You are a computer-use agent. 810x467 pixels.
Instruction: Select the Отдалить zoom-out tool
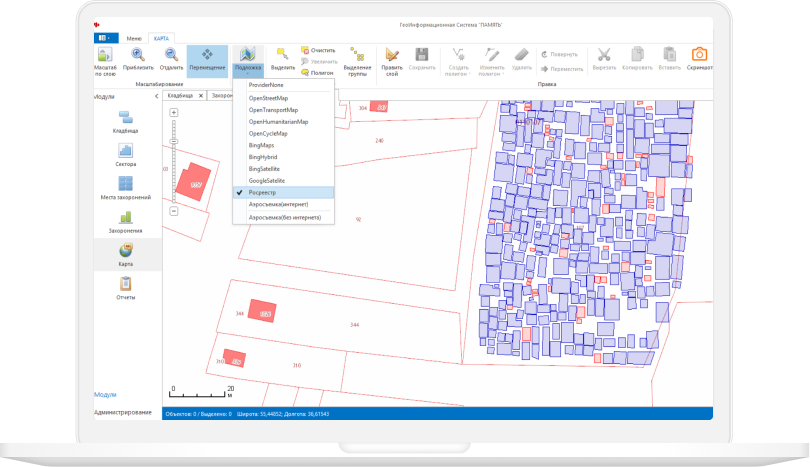171,58
